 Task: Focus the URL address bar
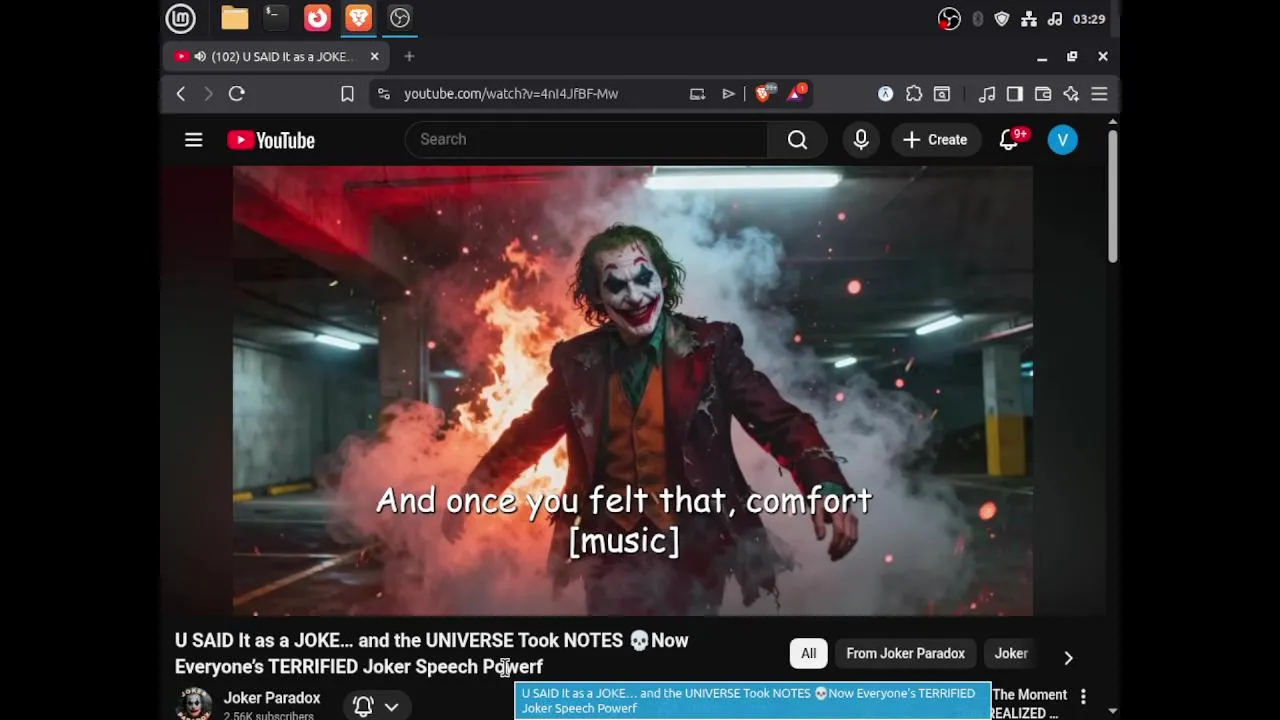tap(511, 94)
